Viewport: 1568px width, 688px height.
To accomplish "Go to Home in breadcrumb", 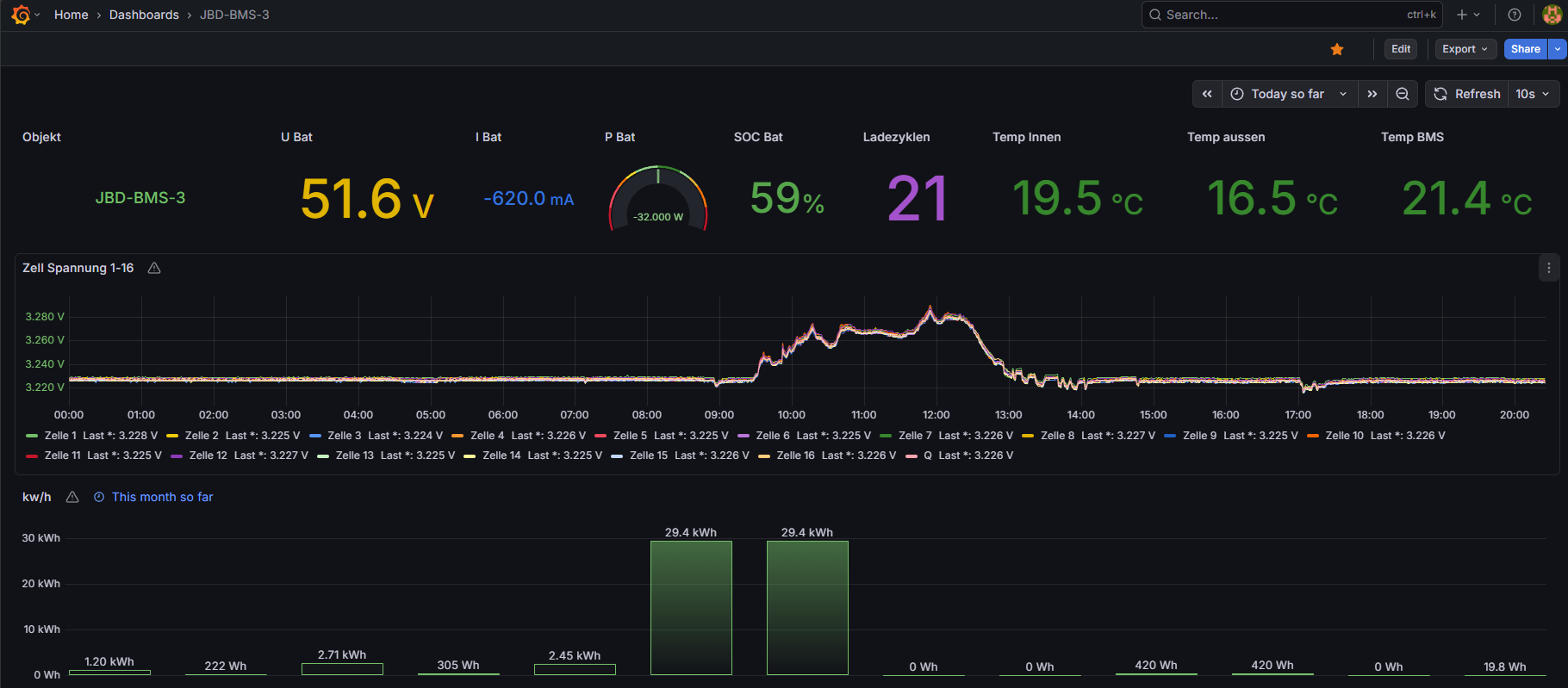I will [x=71, y=15].
